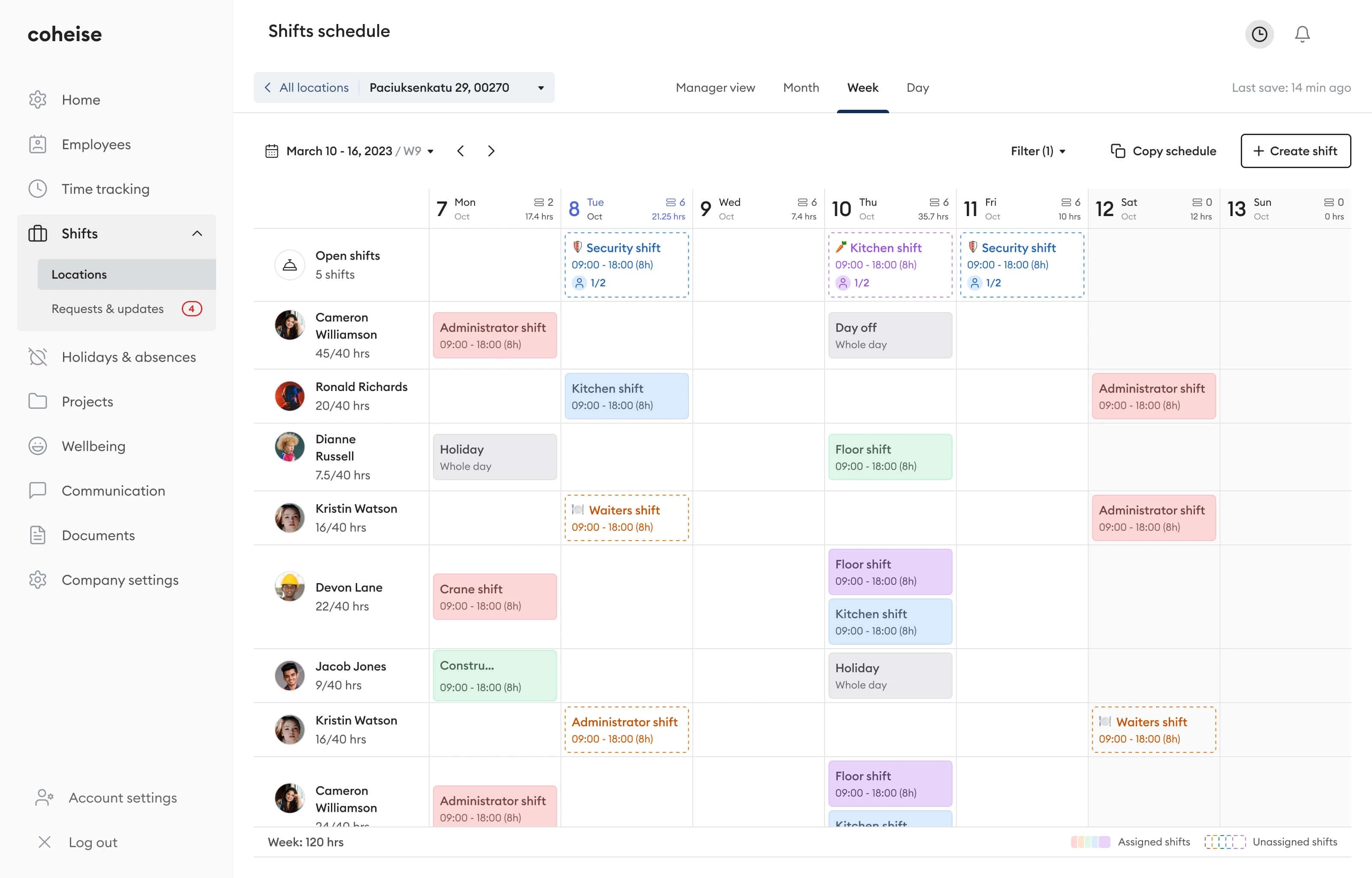Click the calendar icon beside the date range

point(272,151)
